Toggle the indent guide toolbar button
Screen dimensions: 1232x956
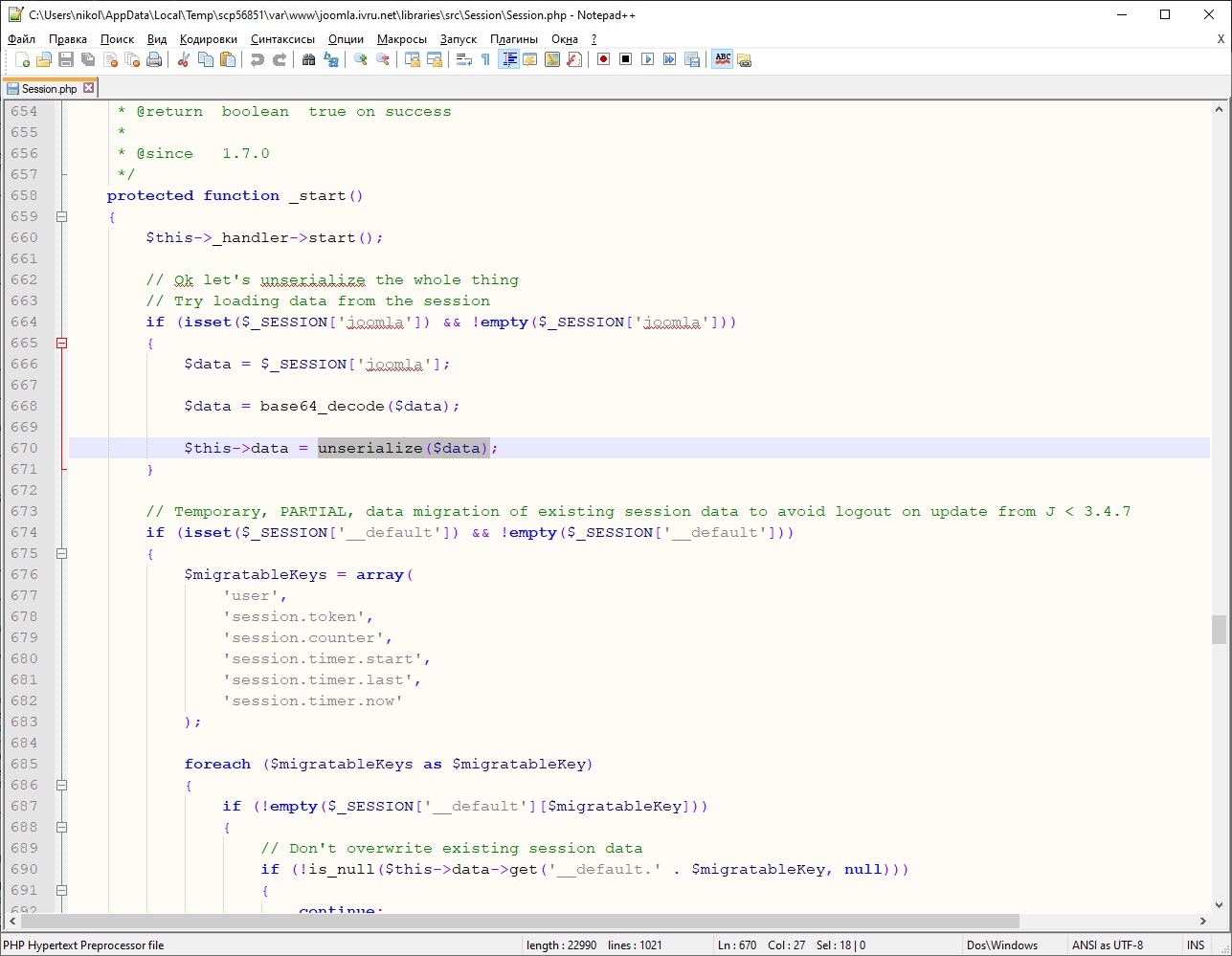(x=508, y=60)
